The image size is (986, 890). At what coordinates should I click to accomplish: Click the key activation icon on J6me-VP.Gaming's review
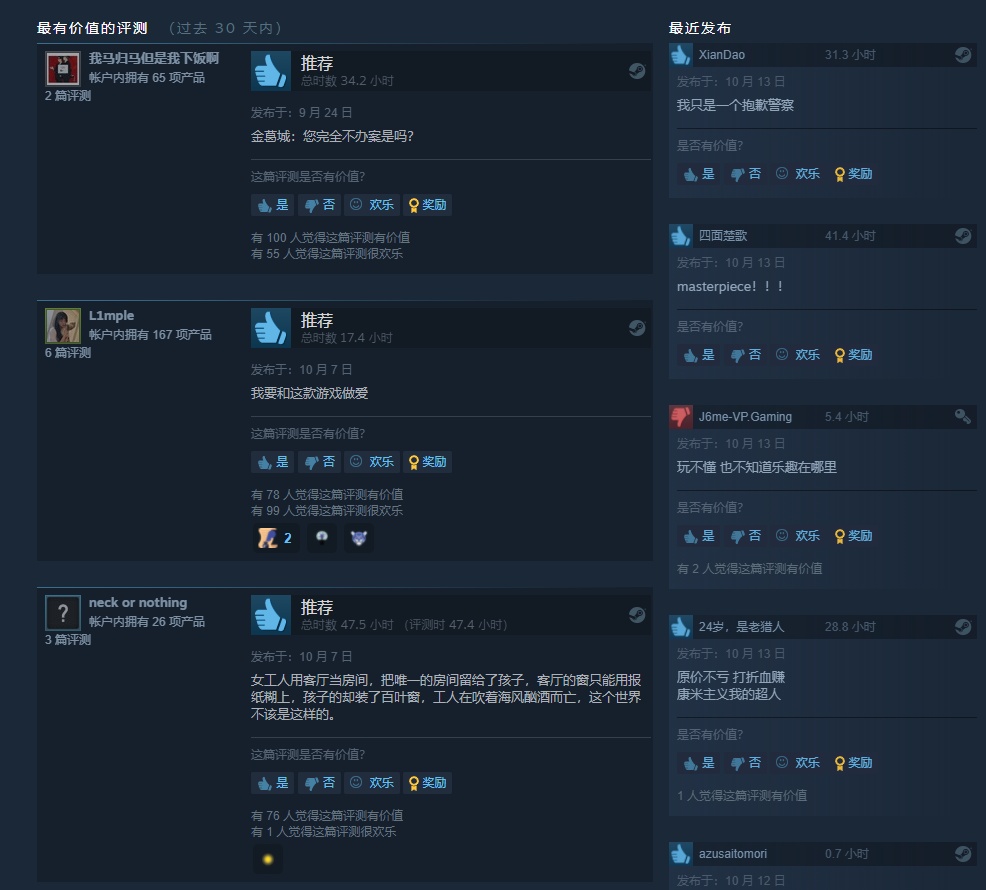[x=963, y=417]
